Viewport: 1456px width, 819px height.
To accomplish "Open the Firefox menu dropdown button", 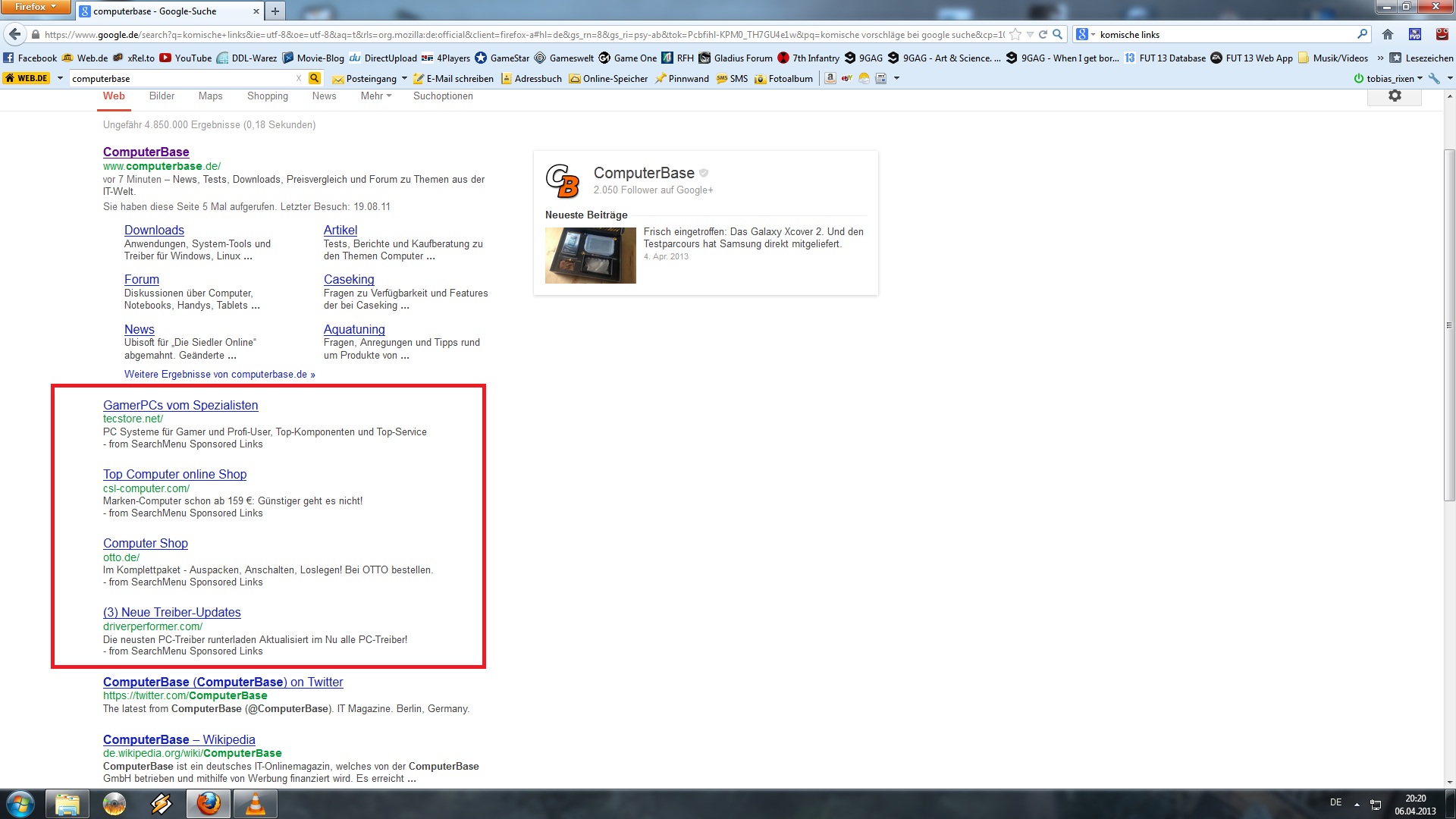I will 36,7.
